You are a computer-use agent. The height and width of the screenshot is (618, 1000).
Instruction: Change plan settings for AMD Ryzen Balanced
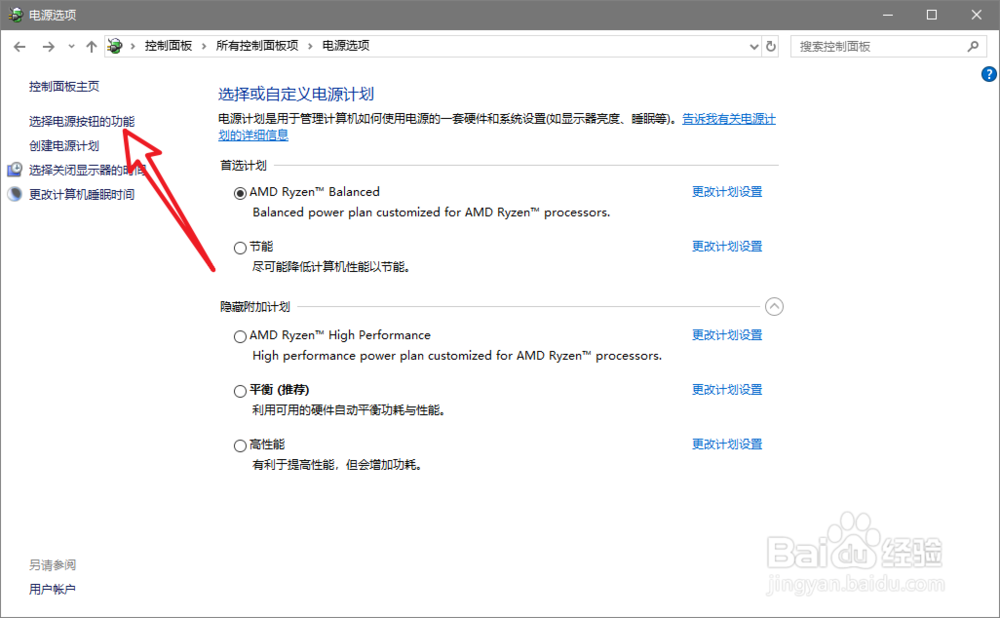[x=727, y=191]
